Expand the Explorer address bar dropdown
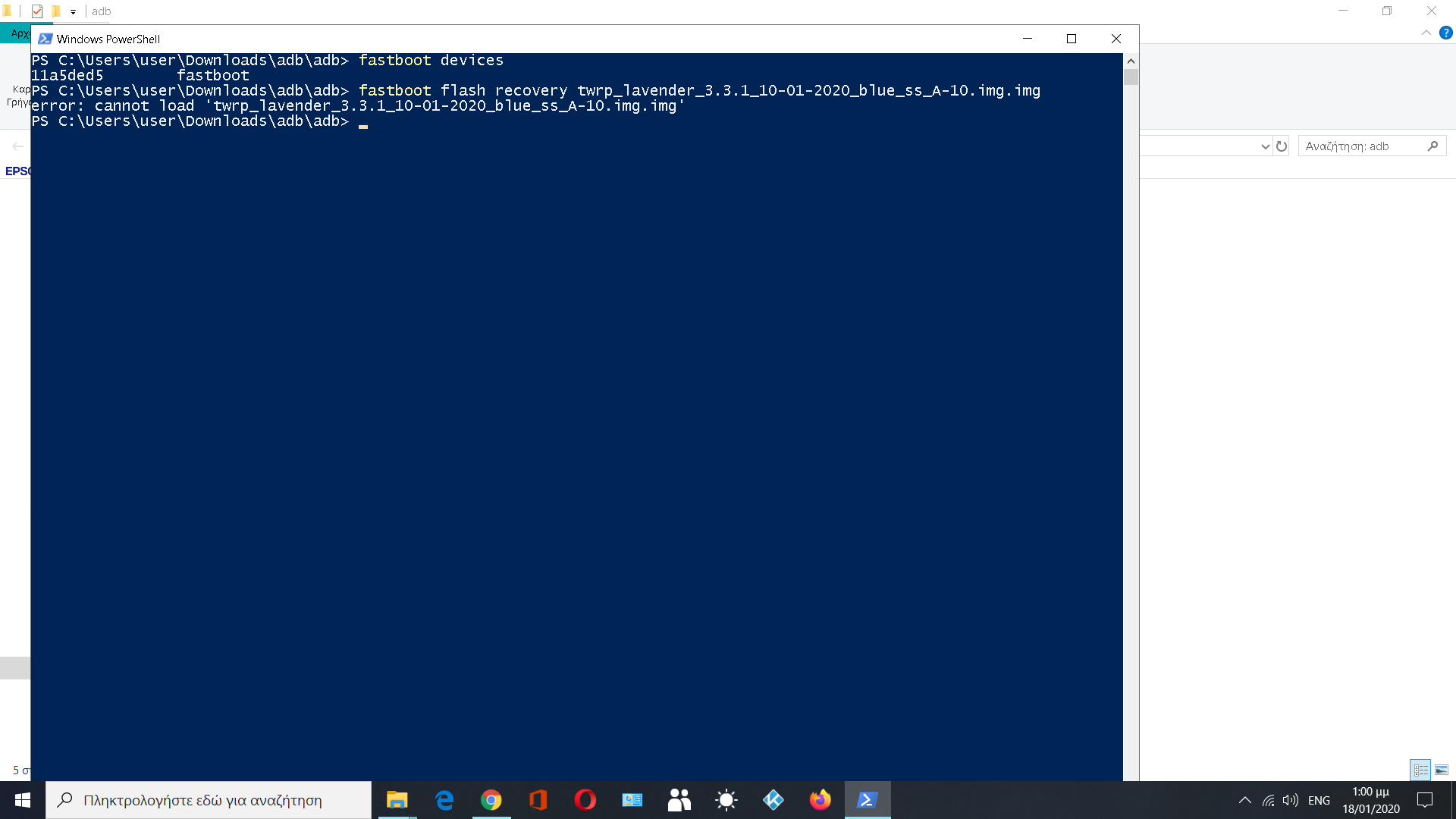 pos(1265,146)
